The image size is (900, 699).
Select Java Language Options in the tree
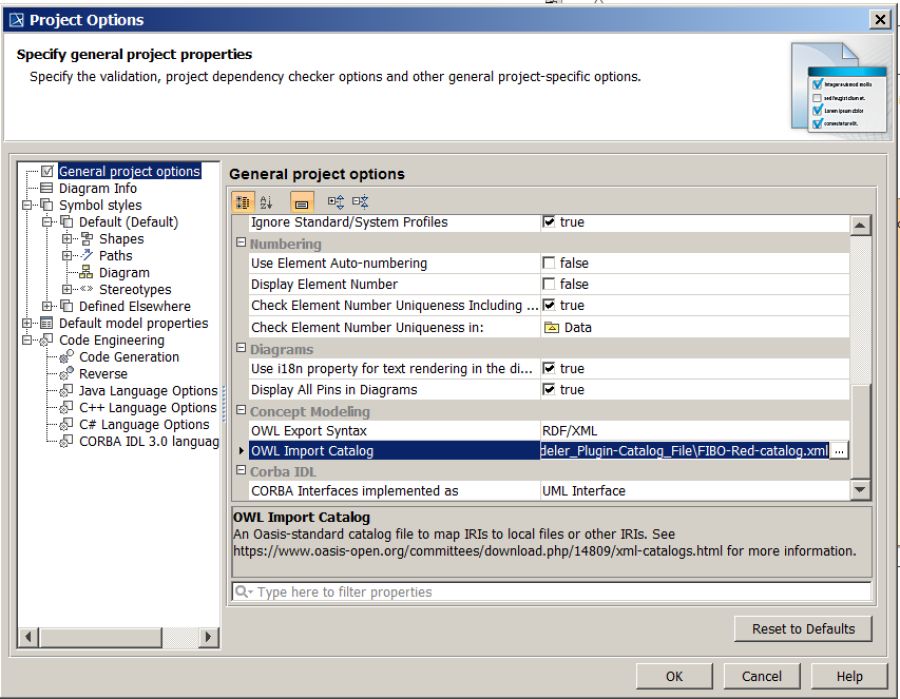click(148, 391)
